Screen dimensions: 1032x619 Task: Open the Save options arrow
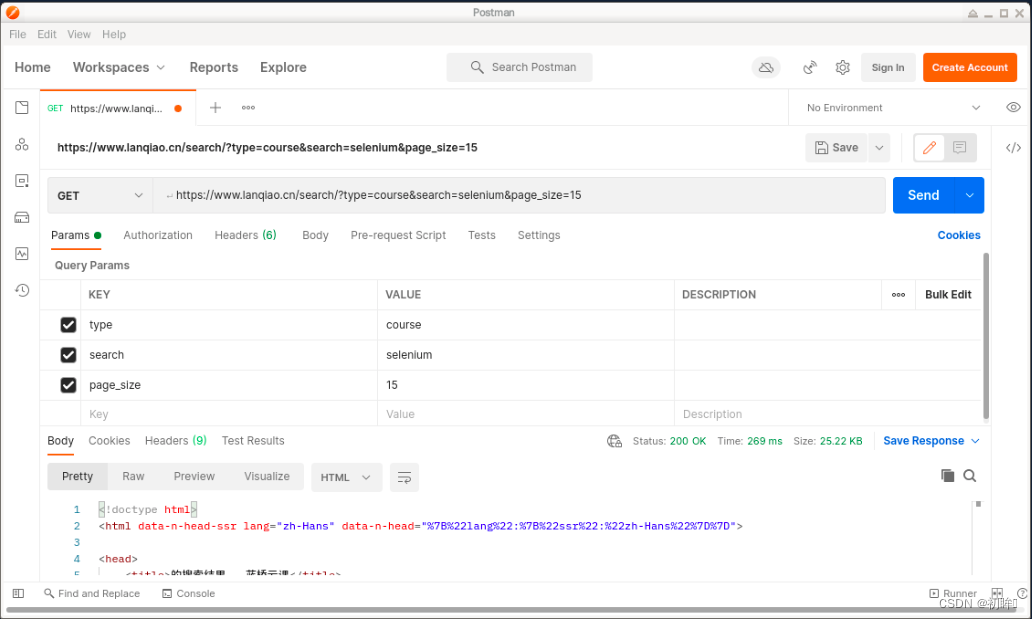[879, 148]
